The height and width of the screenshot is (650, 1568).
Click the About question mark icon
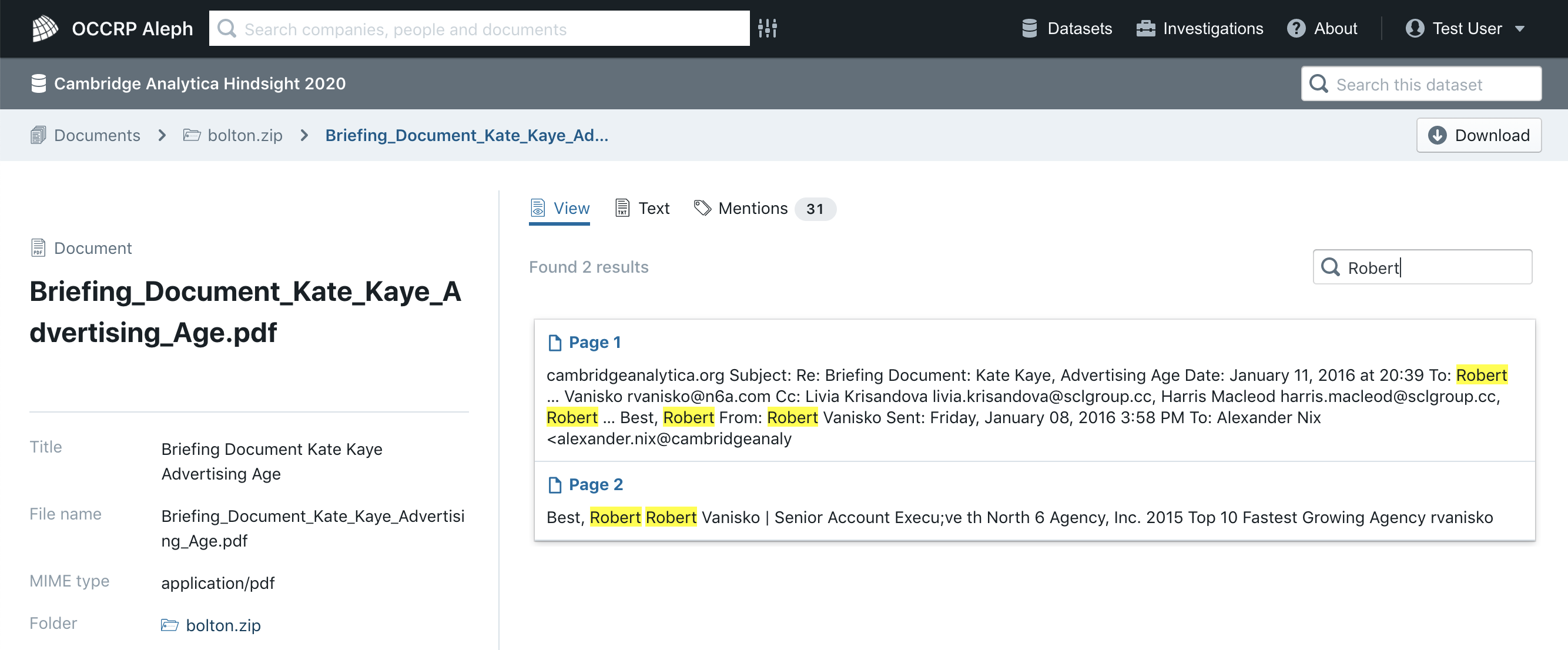click(1296, 28)
